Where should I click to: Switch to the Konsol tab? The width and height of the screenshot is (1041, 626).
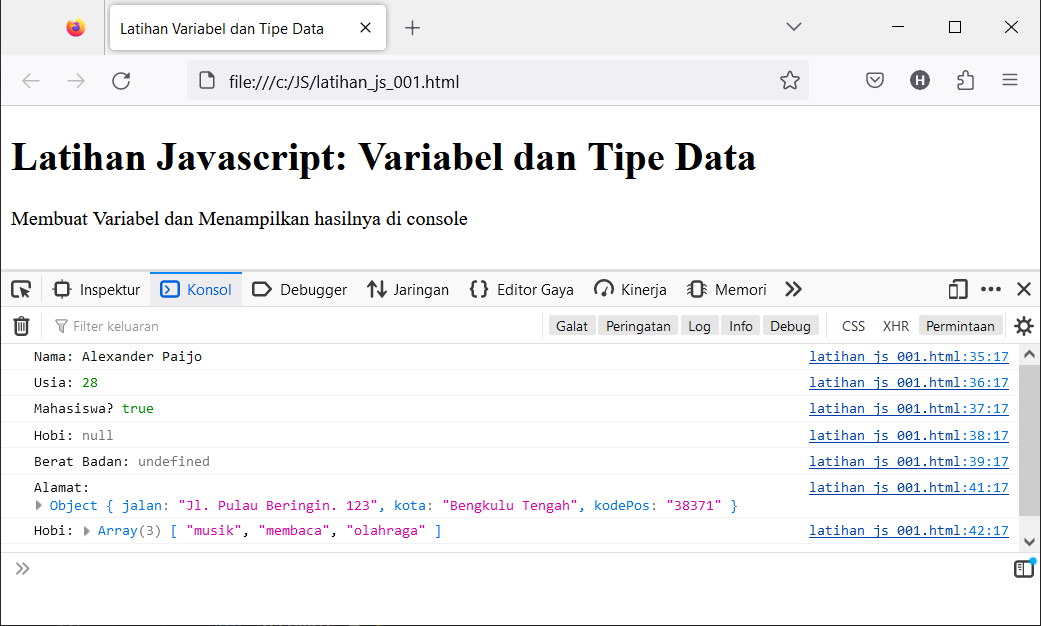[197, 289]
